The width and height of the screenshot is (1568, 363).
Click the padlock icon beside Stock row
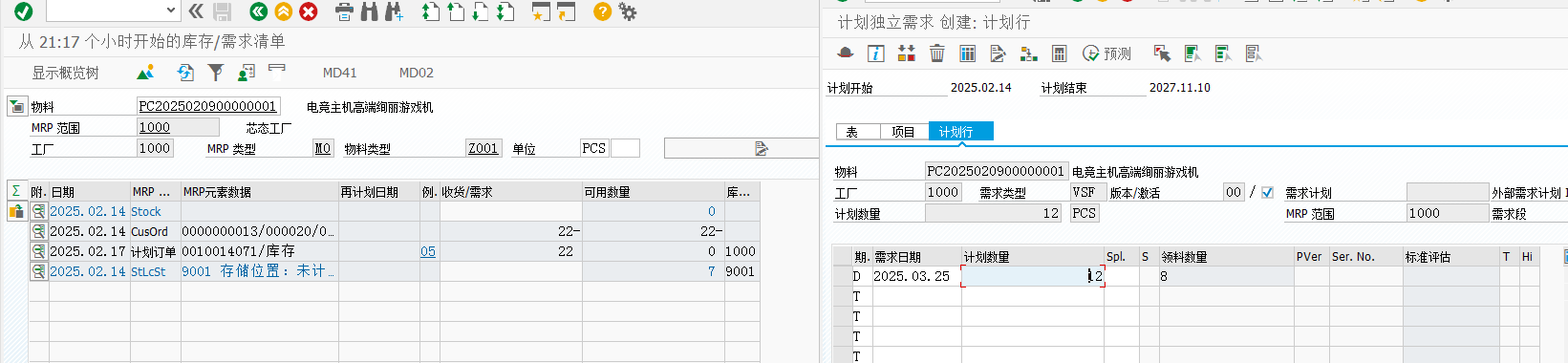(x=16, y=211)
